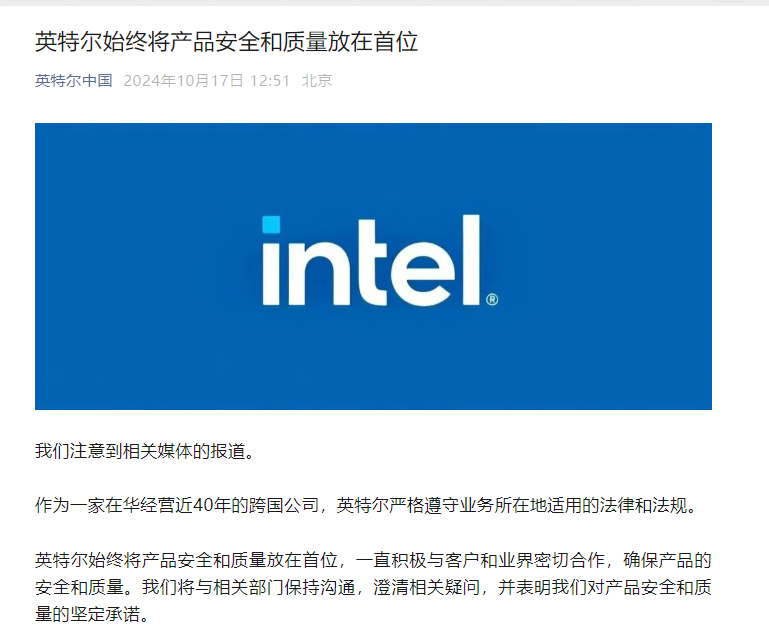Click the registered trademark ® symbol
The width and height of the screenshot is (769, 631).
click(492, 299)
